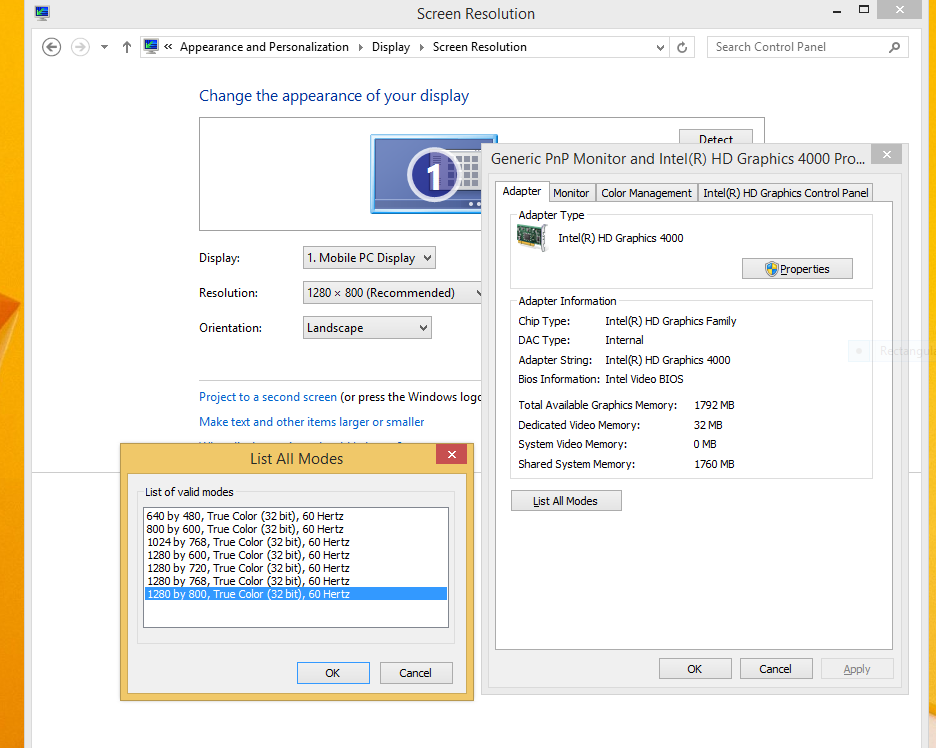This screenshot has height=748, width=936.
Task: Click the List All Modes button
Action: (x=566, y=501)
